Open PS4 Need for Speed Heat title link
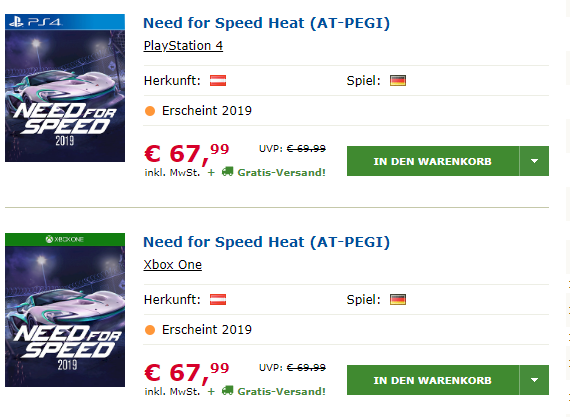The height and width of the screenshot is (419, 576). (266, 23)
